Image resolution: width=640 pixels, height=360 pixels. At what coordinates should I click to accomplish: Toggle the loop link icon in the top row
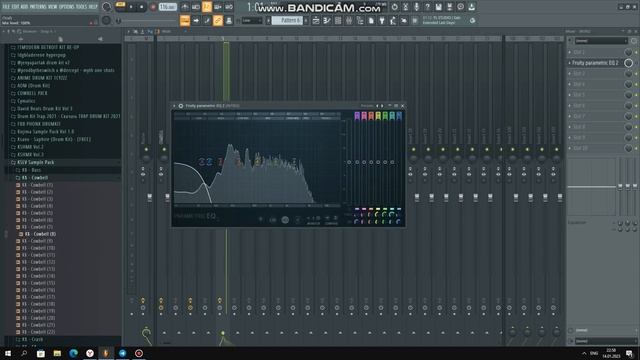click(x=229, y=7)
